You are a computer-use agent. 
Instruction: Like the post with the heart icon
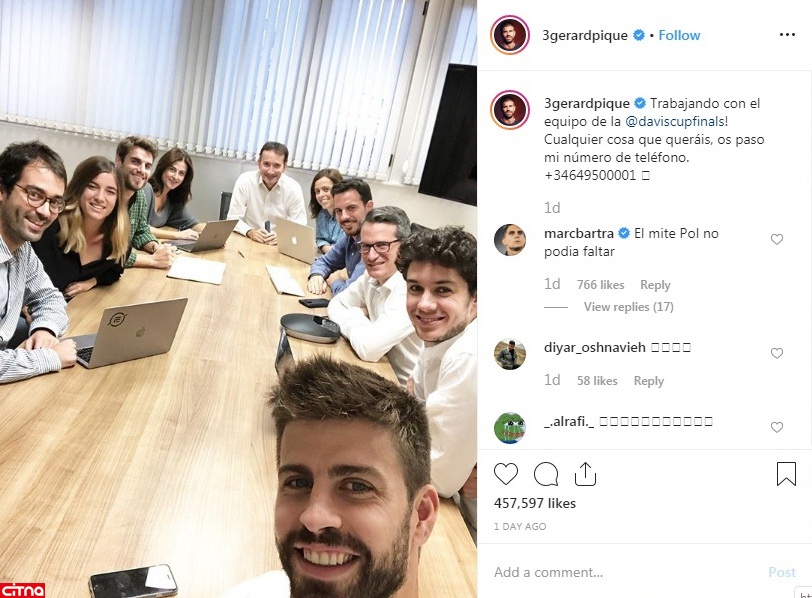[x=505, y=474]
